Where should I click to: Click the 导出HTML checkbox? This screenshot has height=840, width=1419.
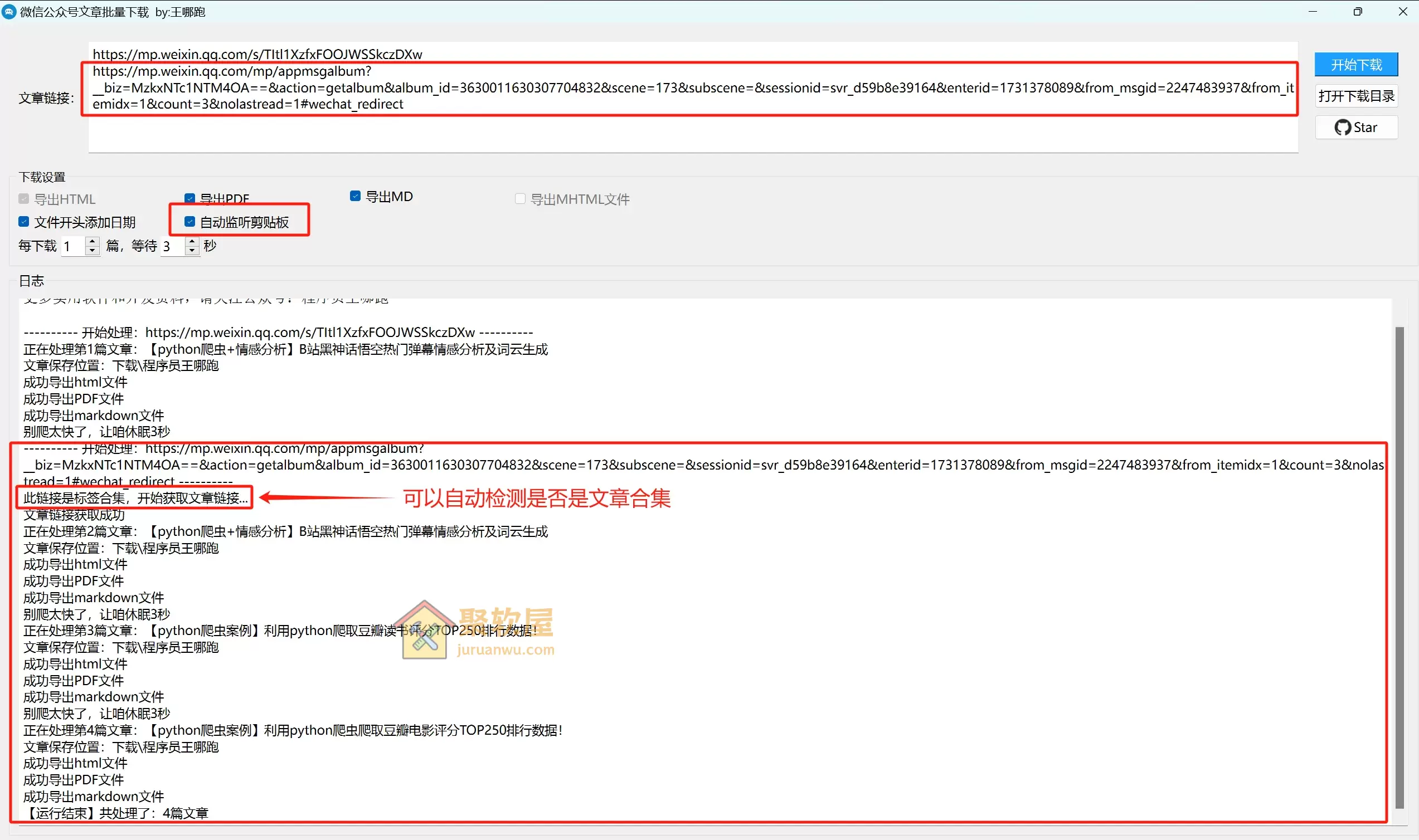[x=23, y=199]
